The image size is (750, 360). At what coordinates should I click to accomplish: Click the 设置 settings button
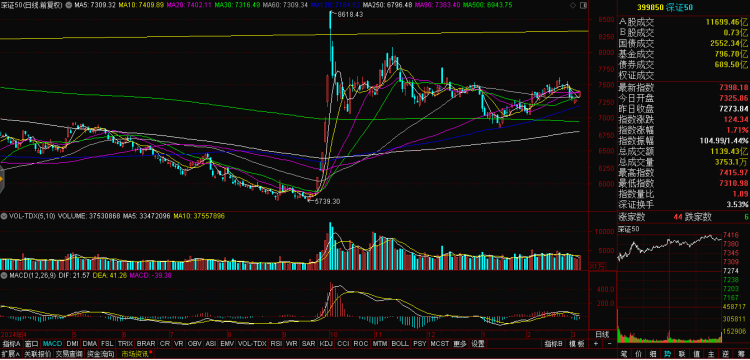click(478, 344)
